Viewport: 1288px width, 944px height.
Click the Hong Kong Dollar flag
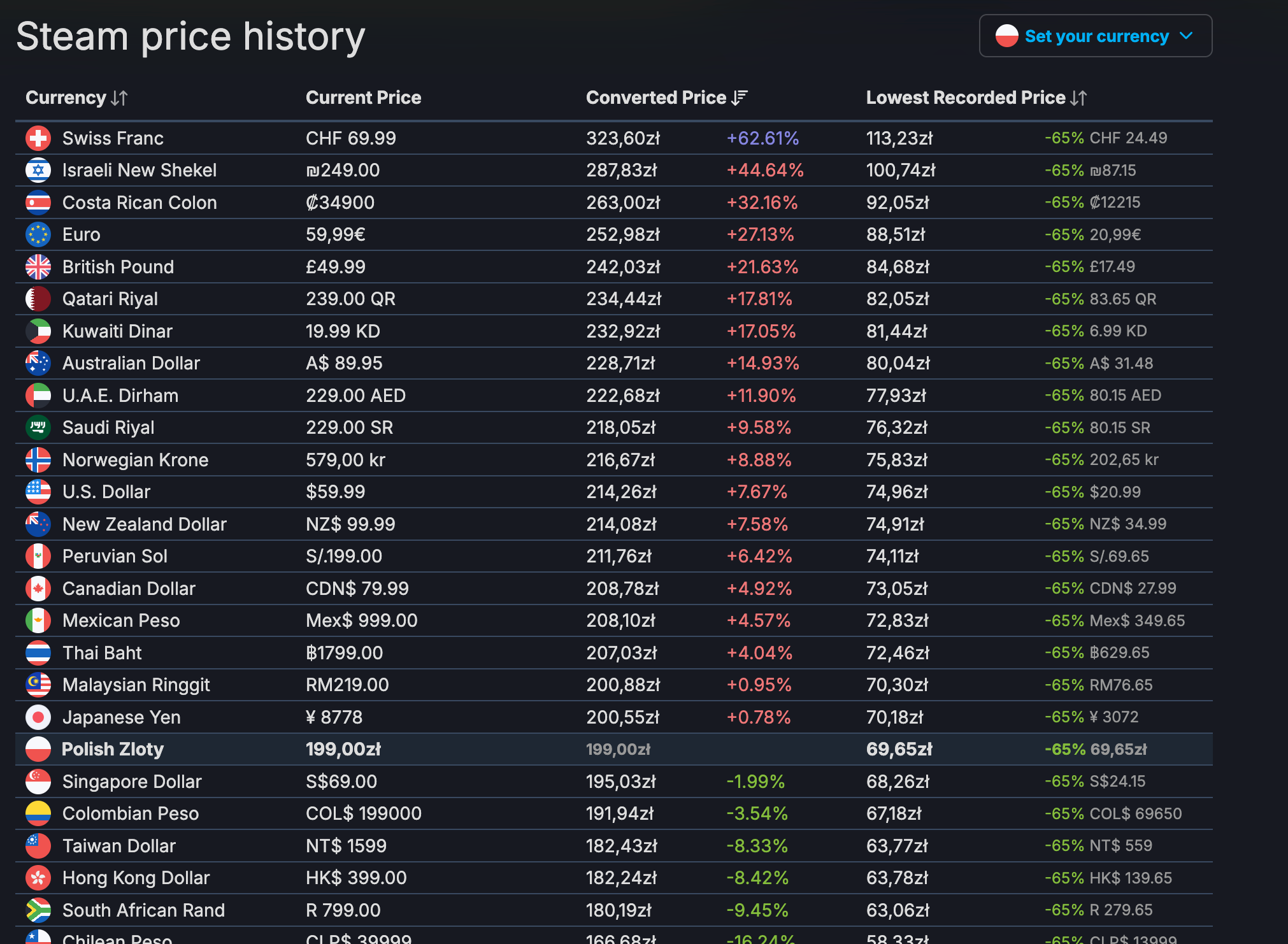click(x=38, y=878)
